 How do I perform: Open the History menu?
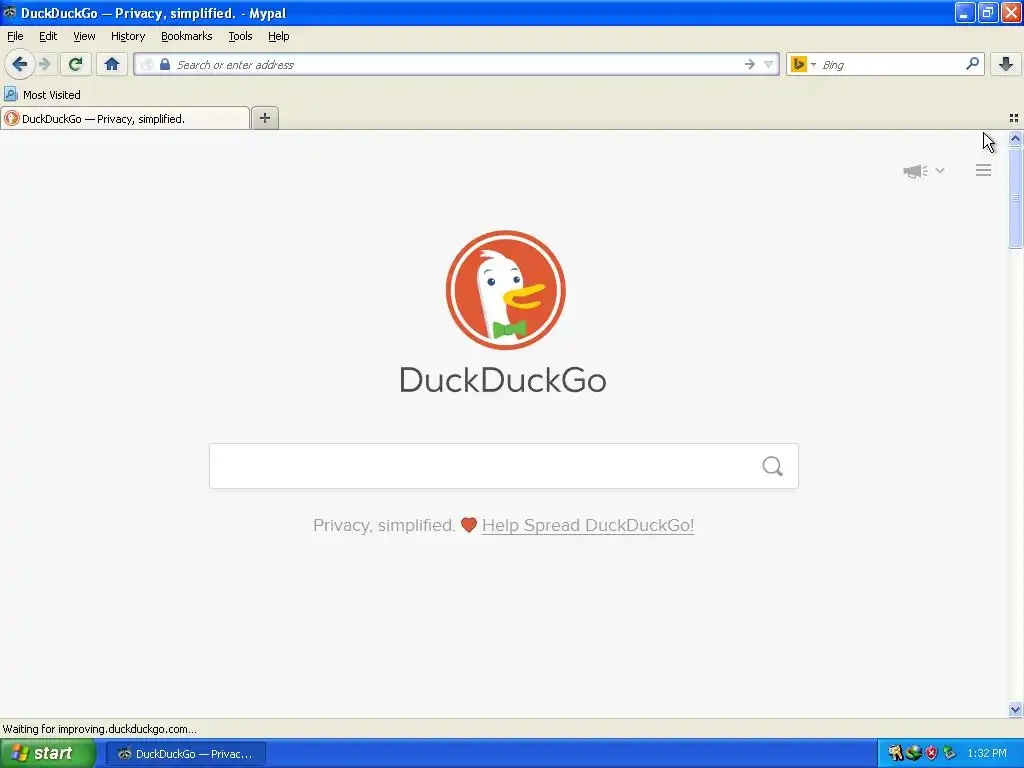pyautogui.click(x=128, y=36)
